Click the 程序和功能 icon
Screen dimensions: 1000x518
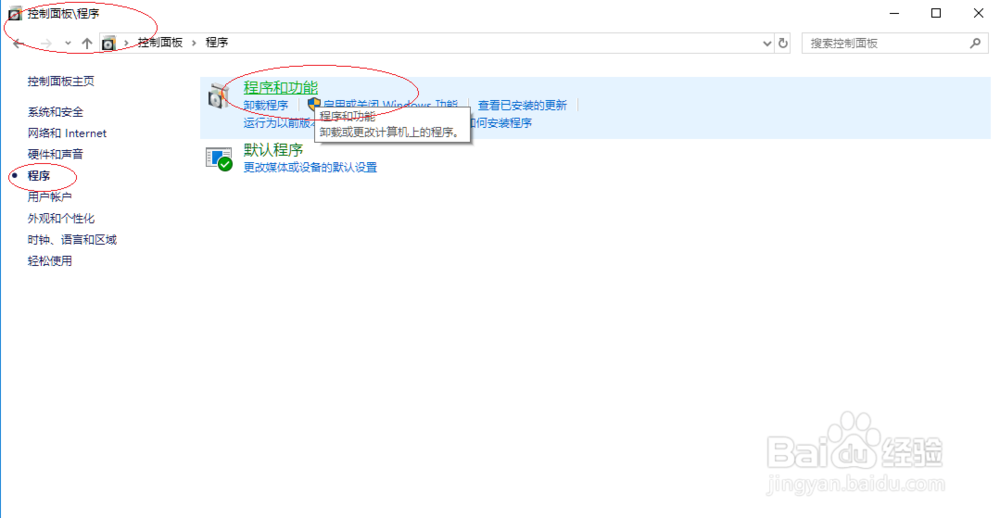pos(218,96)
